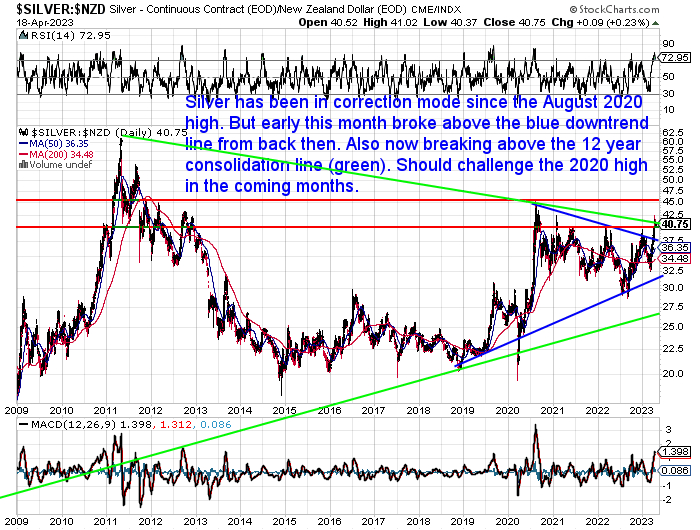Click the chart date 18-Apr-2023
Image resolution: width=700 pixels, height=530 pixels.
(x=45, y=22)
